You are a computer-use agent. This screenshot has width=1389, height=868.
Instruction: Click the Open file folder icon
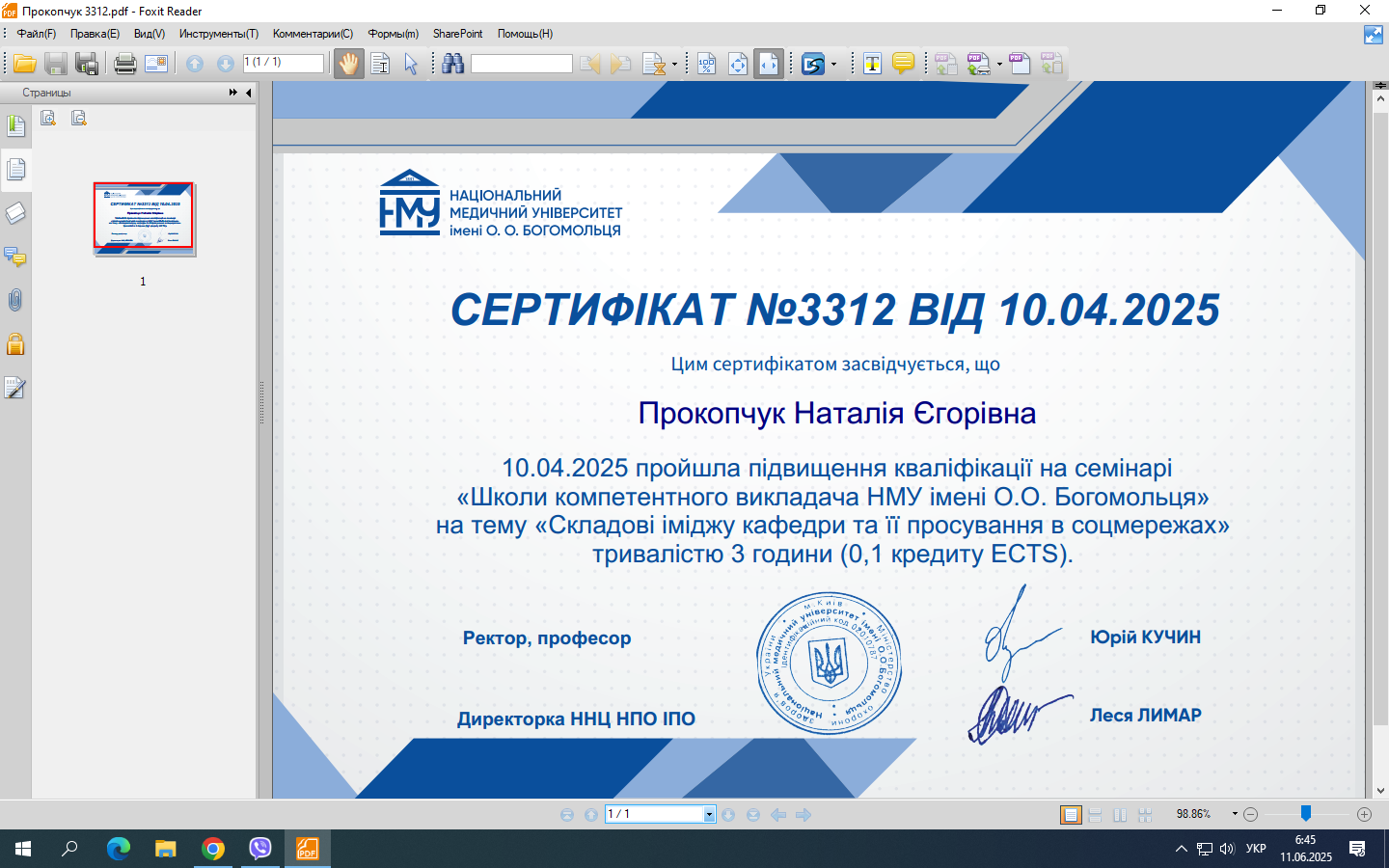click(x=24, y=65)
